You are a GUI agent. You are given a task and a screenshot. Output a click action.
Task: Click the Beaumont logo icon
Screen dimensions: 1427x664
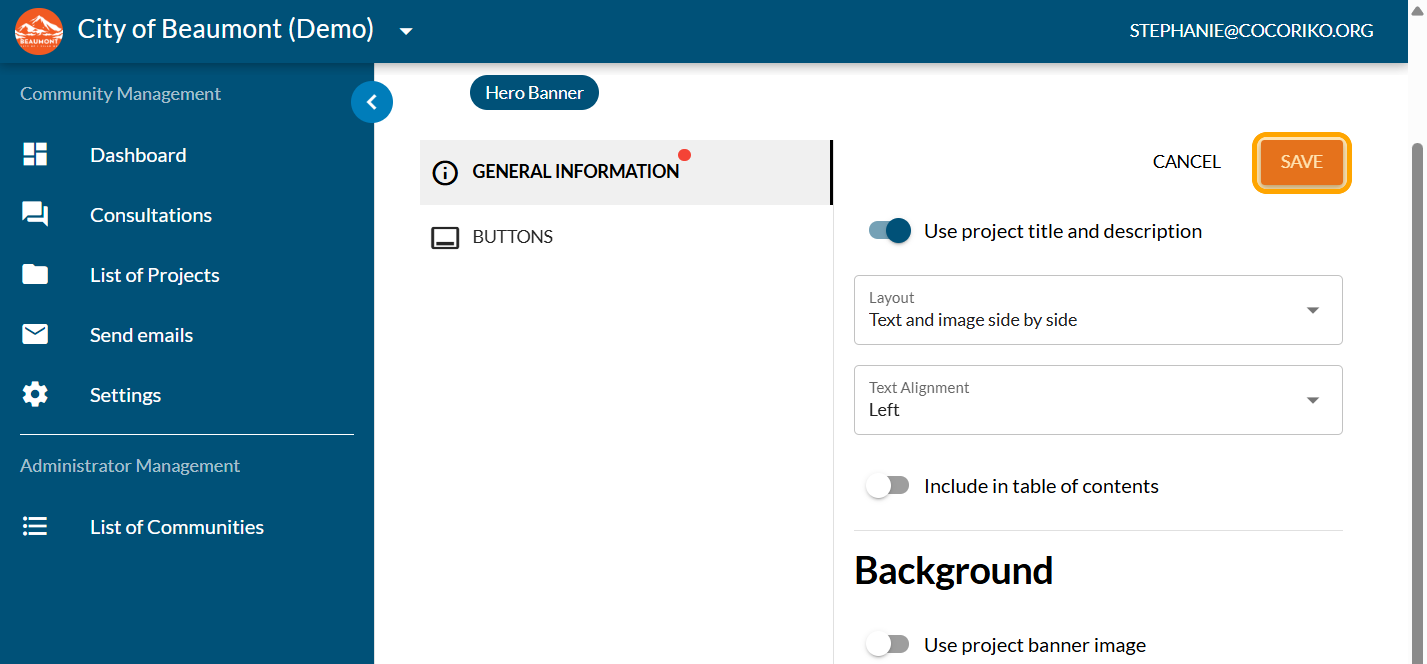point(39,31)
